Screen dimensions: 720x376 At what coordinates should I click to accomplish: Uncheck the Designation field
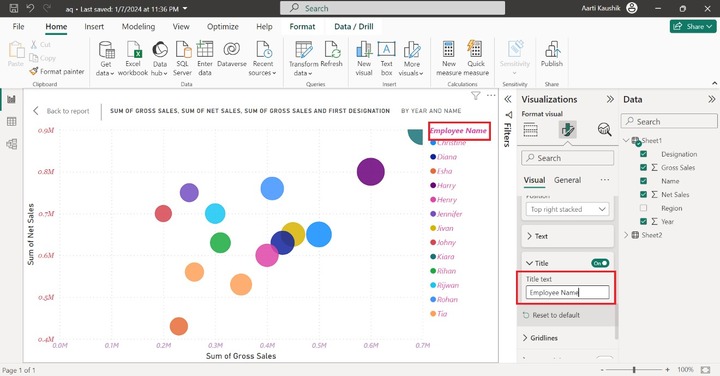click(643, 154)
